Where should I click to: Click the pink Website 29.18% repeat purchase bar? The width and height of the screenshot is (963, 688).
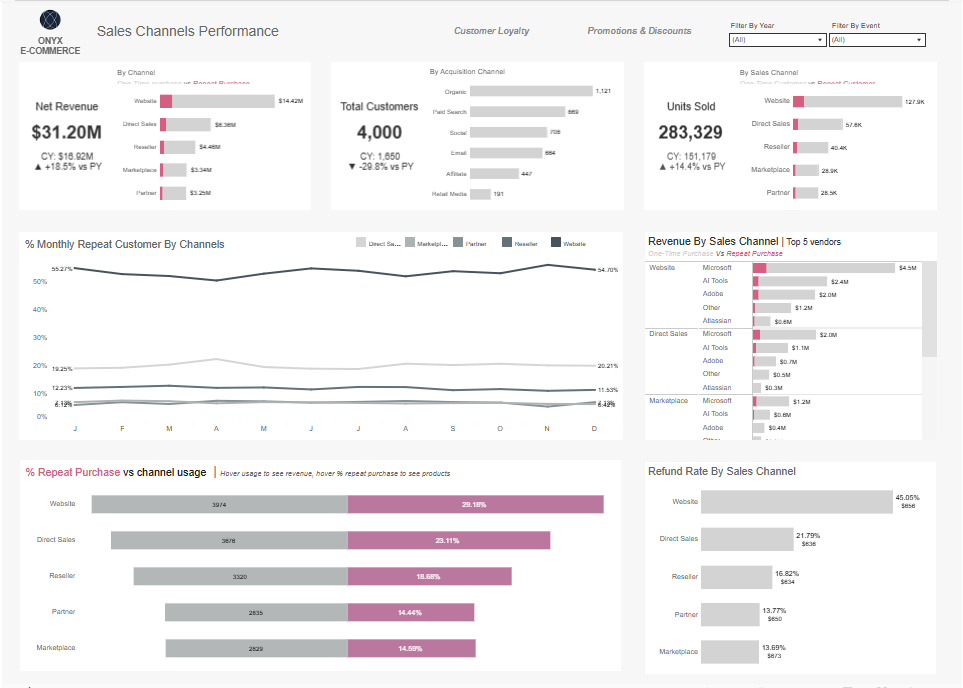(x=475, y=505)
